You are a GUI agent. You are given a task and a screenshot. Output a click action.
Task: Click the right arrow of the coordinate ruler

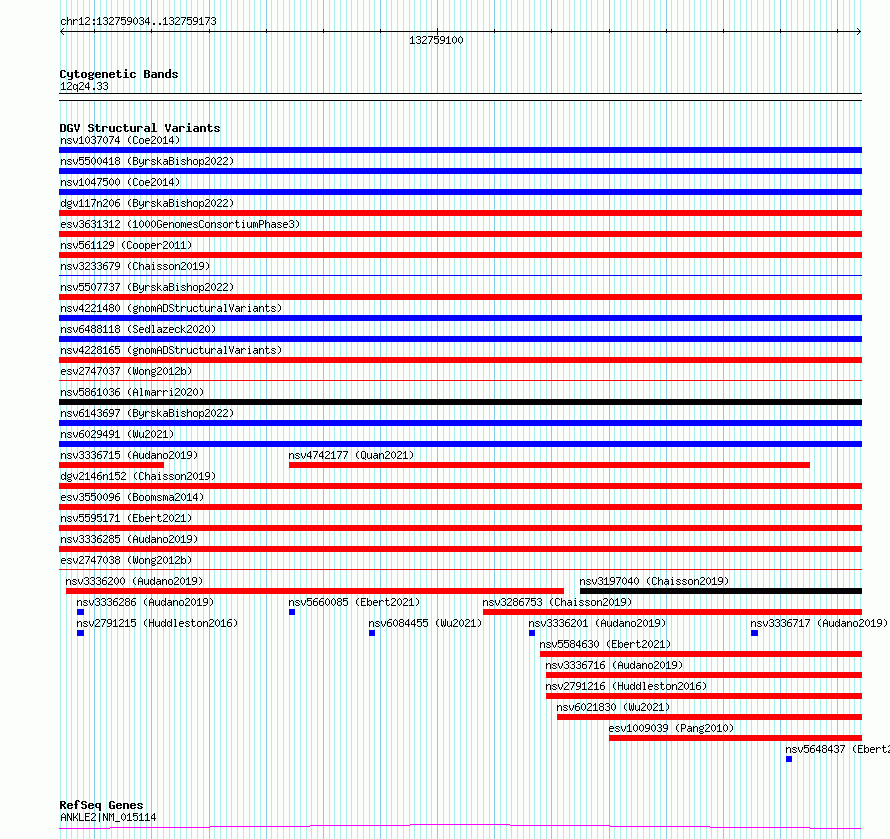859,32
